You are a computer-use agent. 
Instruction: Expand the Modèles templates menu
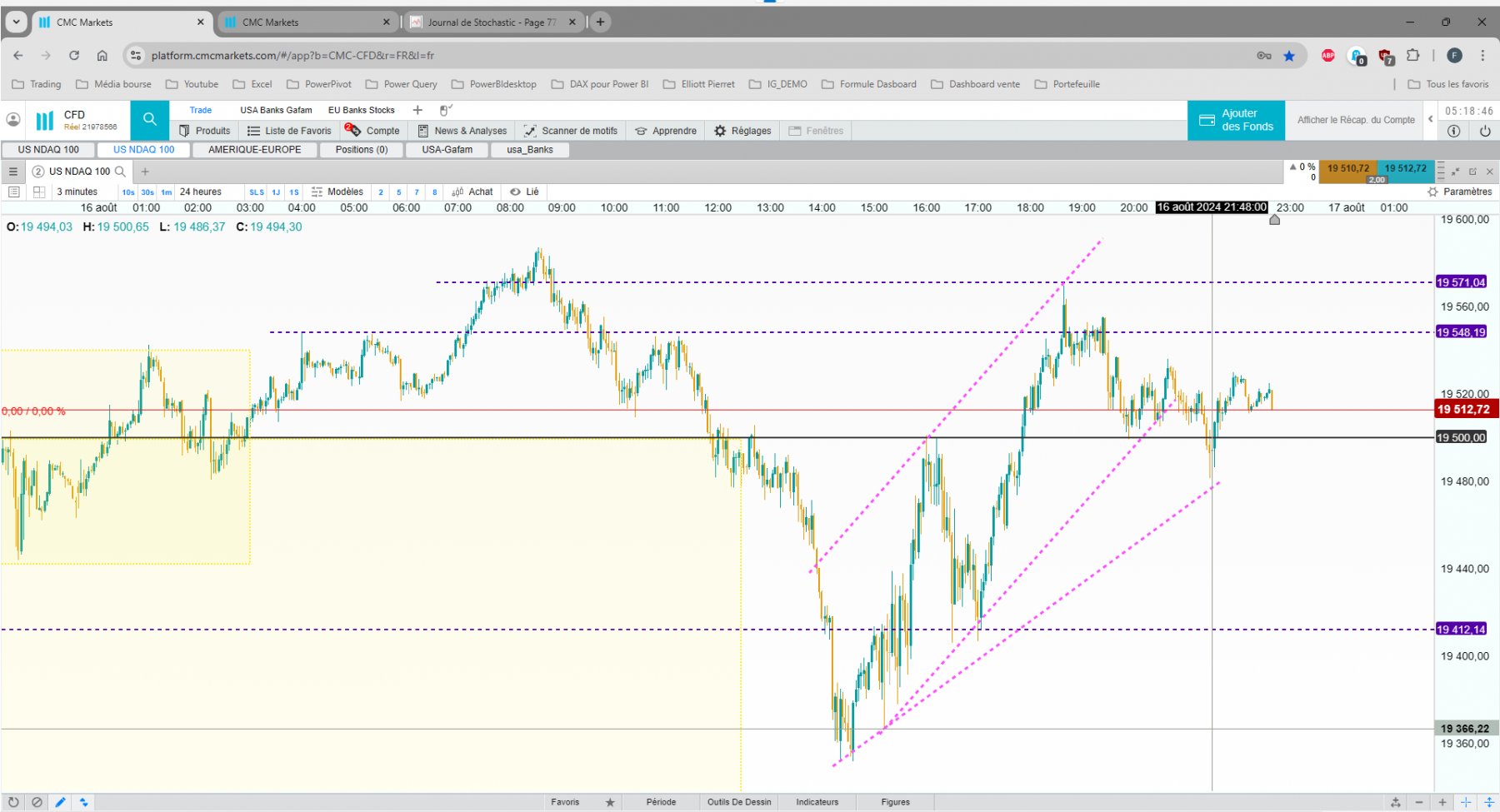(337, 192)
